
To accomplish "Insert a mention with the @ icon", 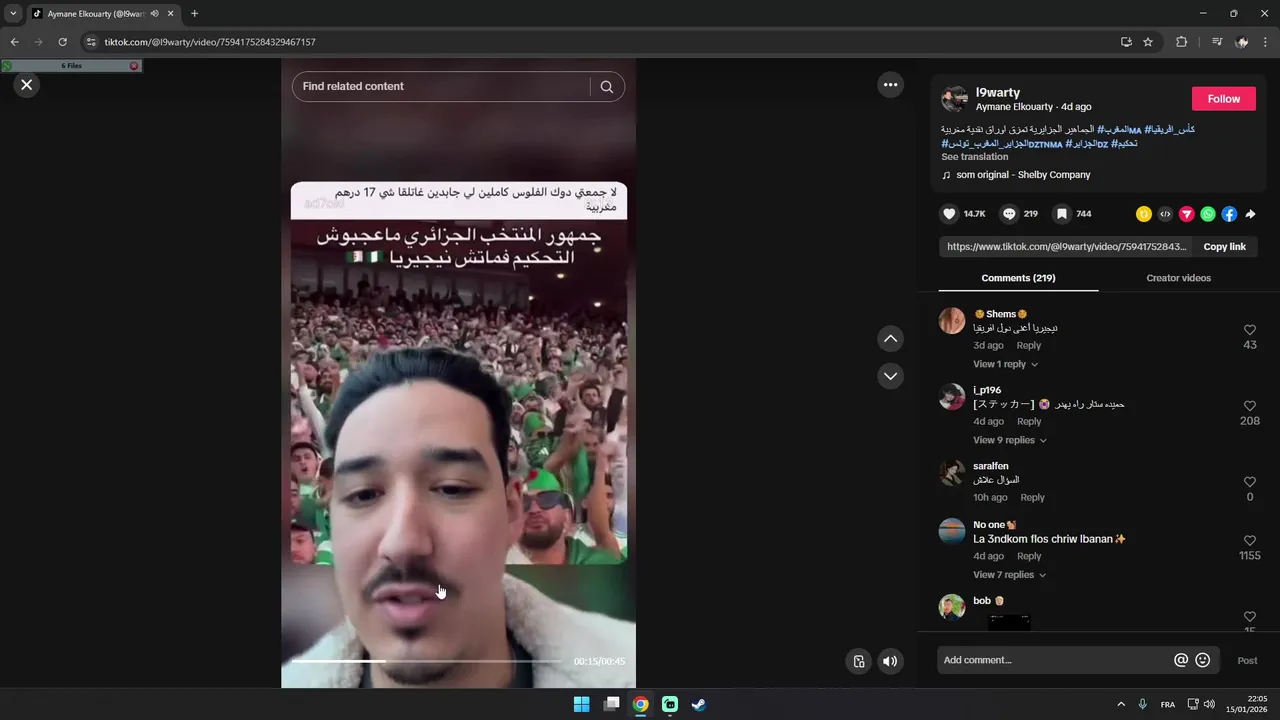I will coord(1181,660).
